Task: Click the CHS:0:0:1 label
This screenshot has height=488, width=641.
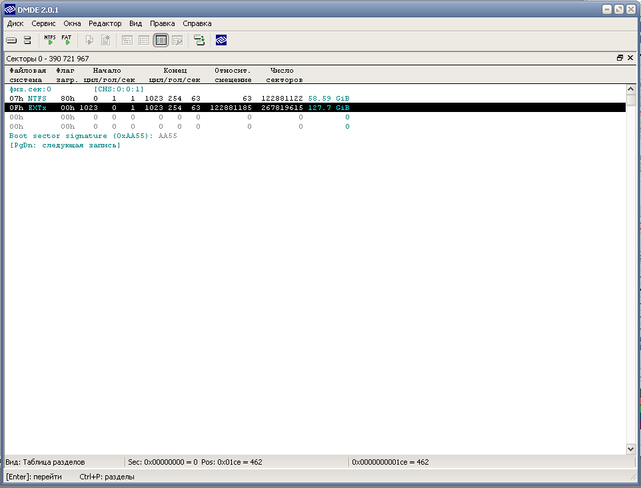Action: coord(119,89)
